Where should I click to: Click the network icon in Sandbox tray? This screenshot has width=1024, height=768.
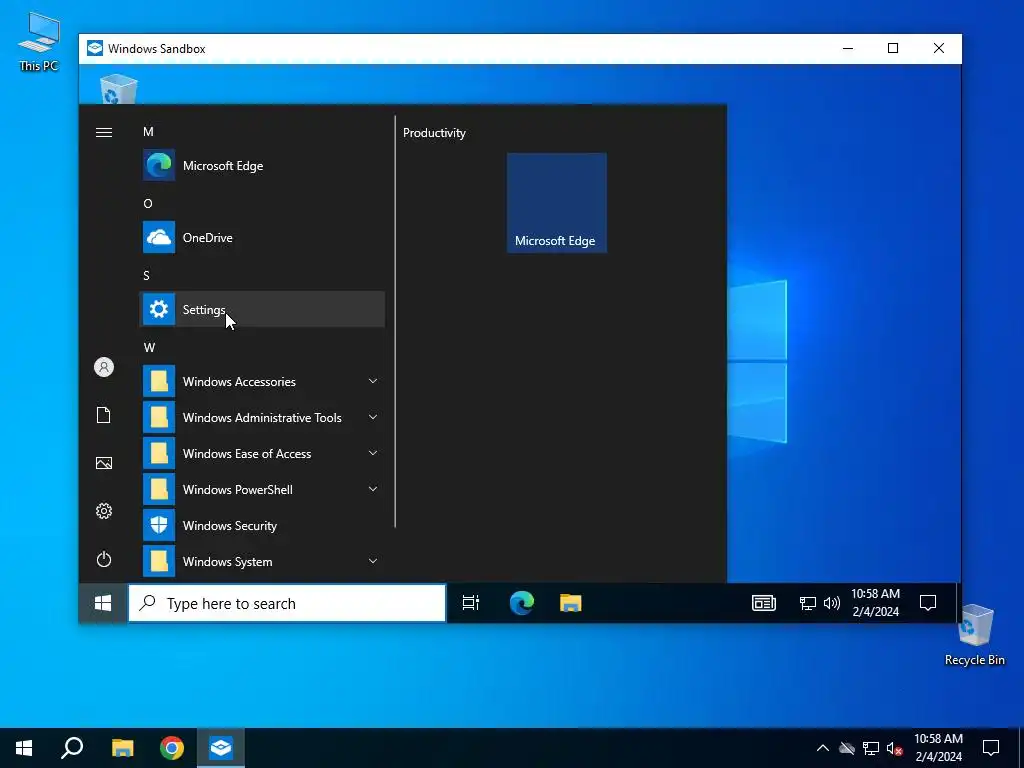(x=808, y=603)
